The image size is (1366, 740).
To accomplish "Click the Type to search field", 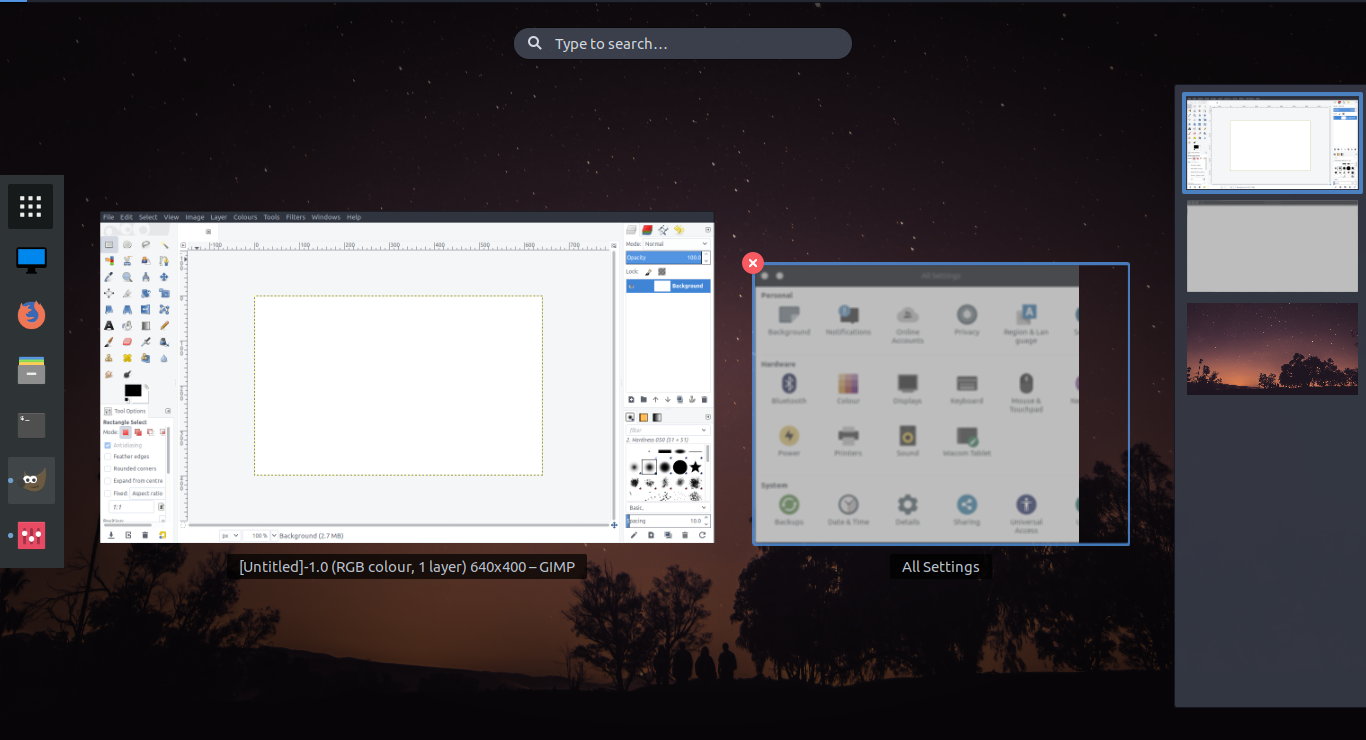I will click(x=683, y=43).
